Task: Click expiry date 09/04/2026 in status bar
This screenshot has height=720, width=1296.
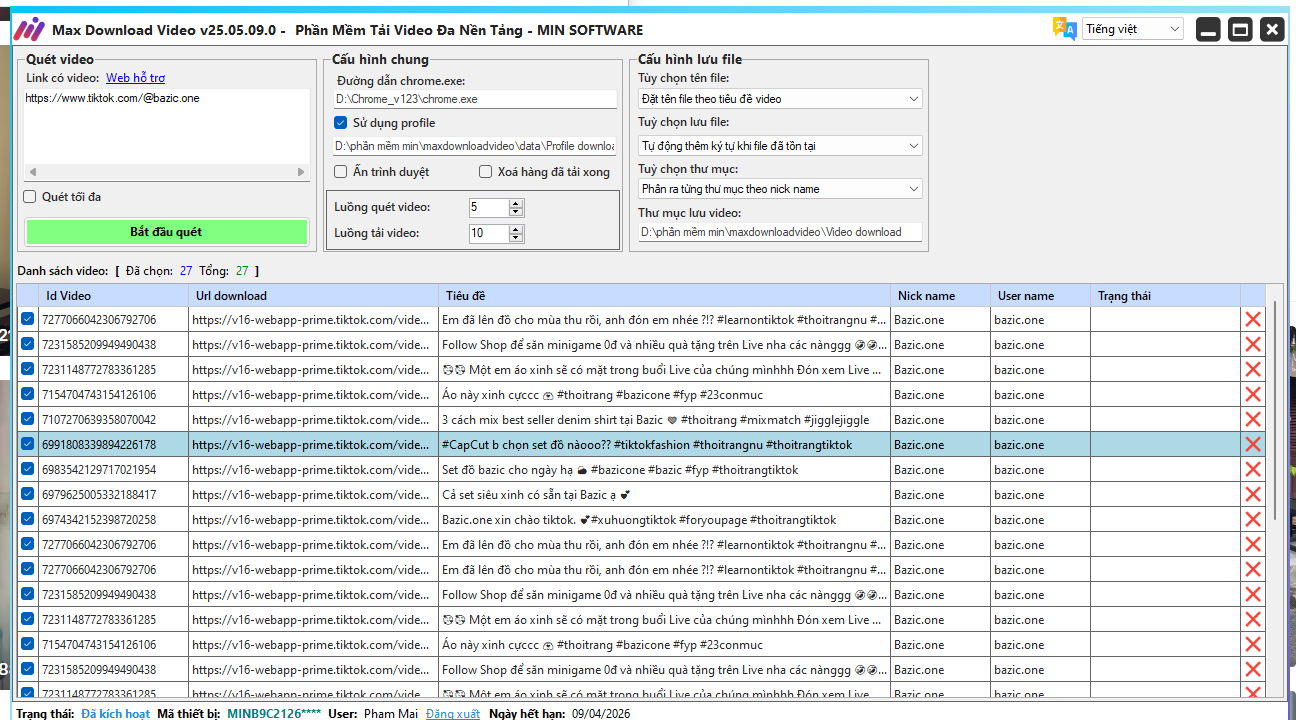Action: click(601, 714)
